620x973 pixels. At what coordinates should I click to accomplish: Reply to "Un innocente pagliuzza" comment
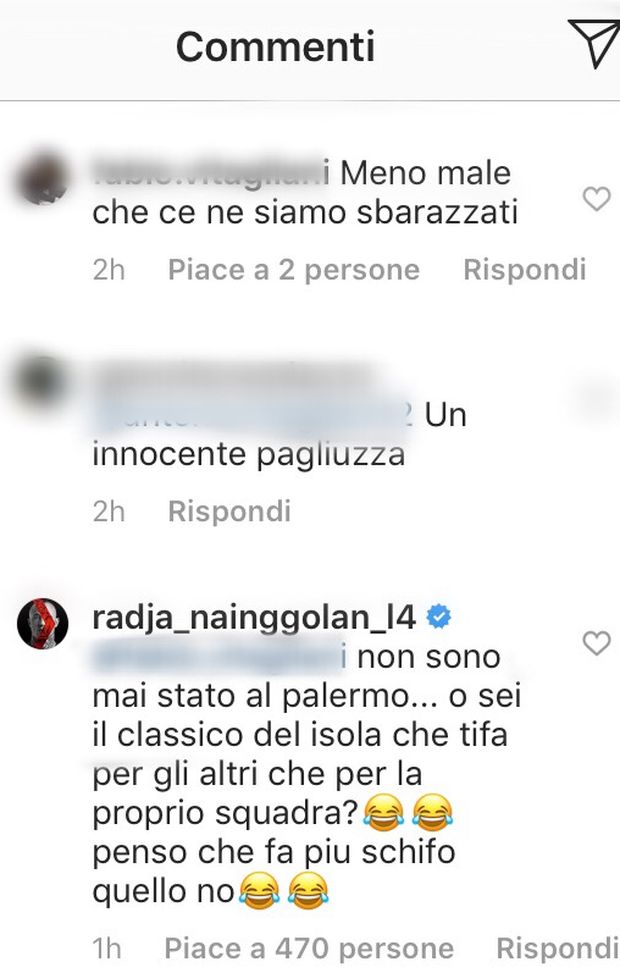coord(229,511)
